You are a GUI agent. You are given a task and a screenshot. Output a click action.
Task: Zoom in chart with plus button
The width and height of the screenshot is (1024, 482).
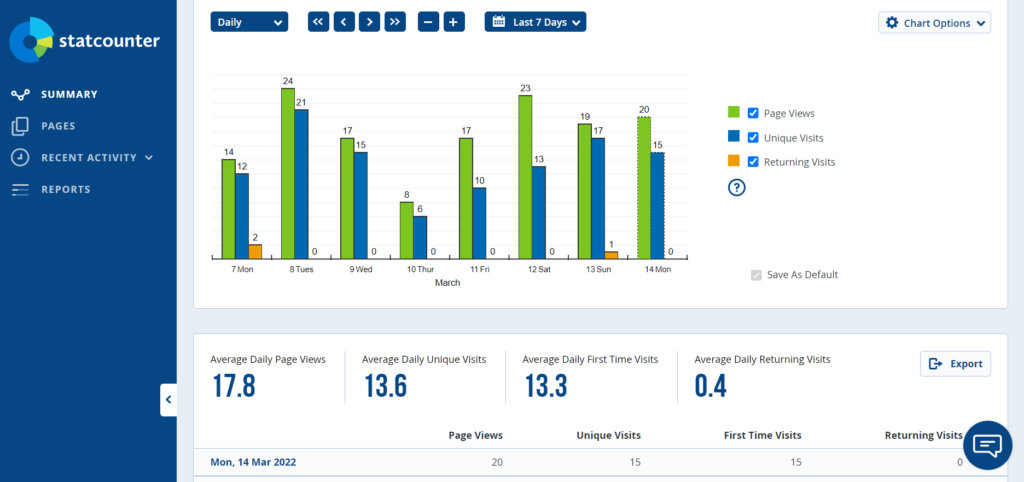pos(454,21)
